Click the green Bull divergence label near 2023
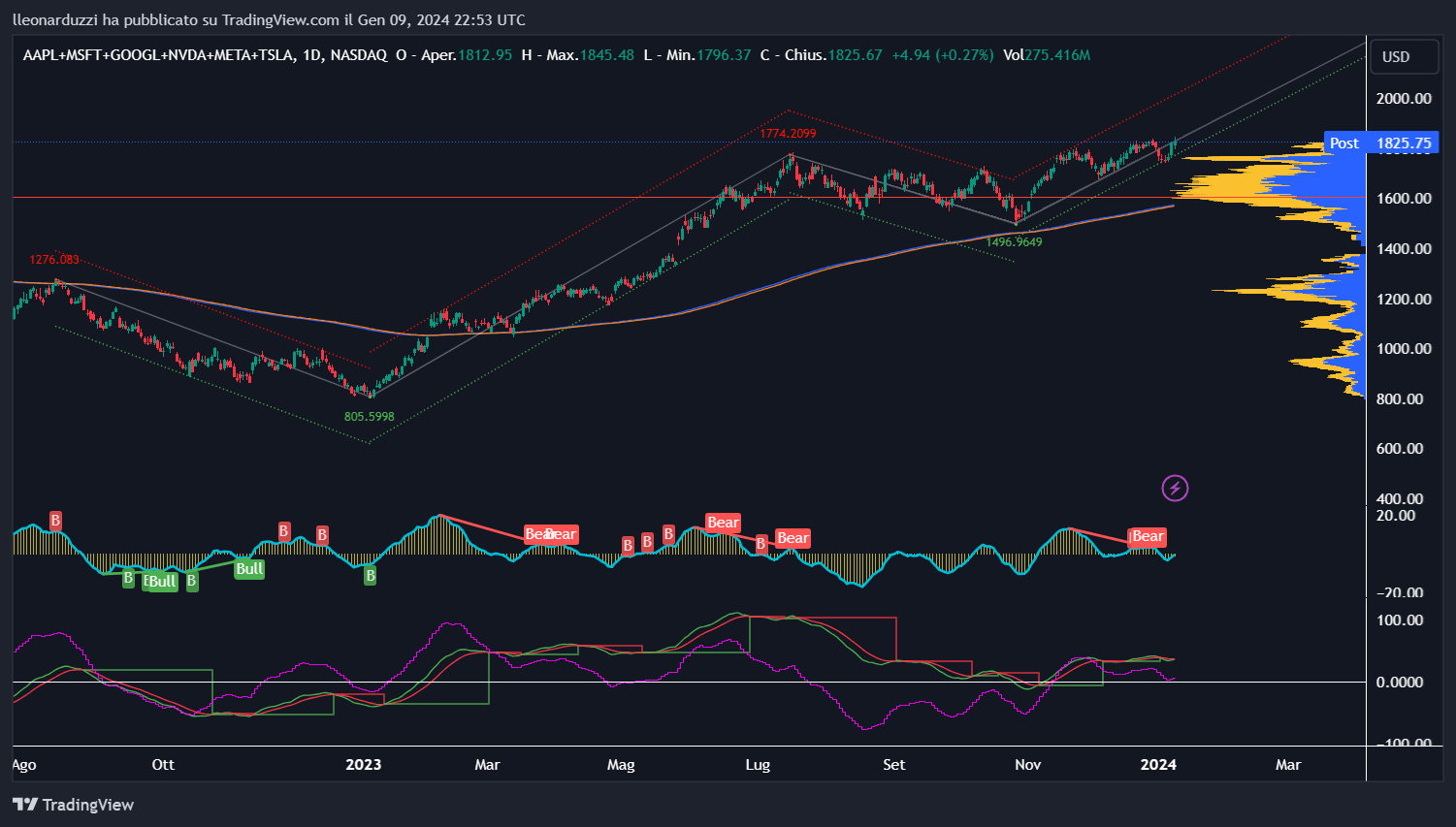This screenshot has height=827, width=1456. (x=249, y=569)
